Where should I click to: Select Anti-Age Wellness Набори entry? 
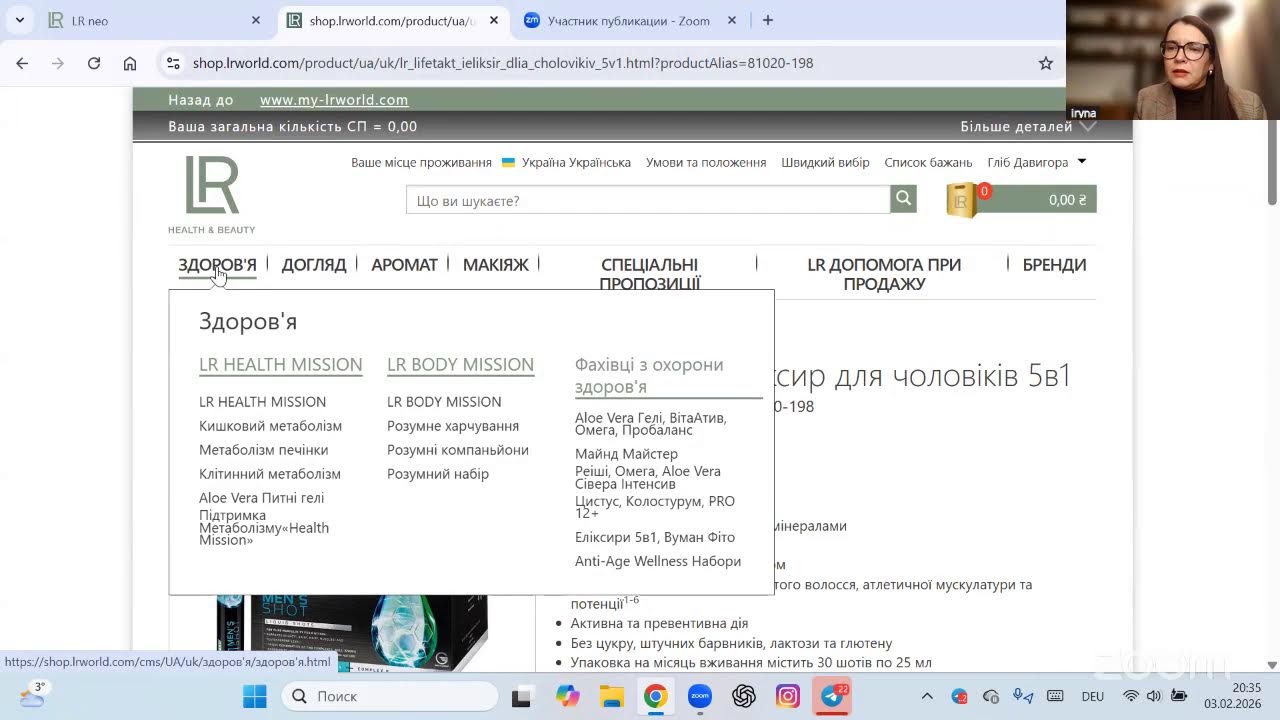point(658,561)
